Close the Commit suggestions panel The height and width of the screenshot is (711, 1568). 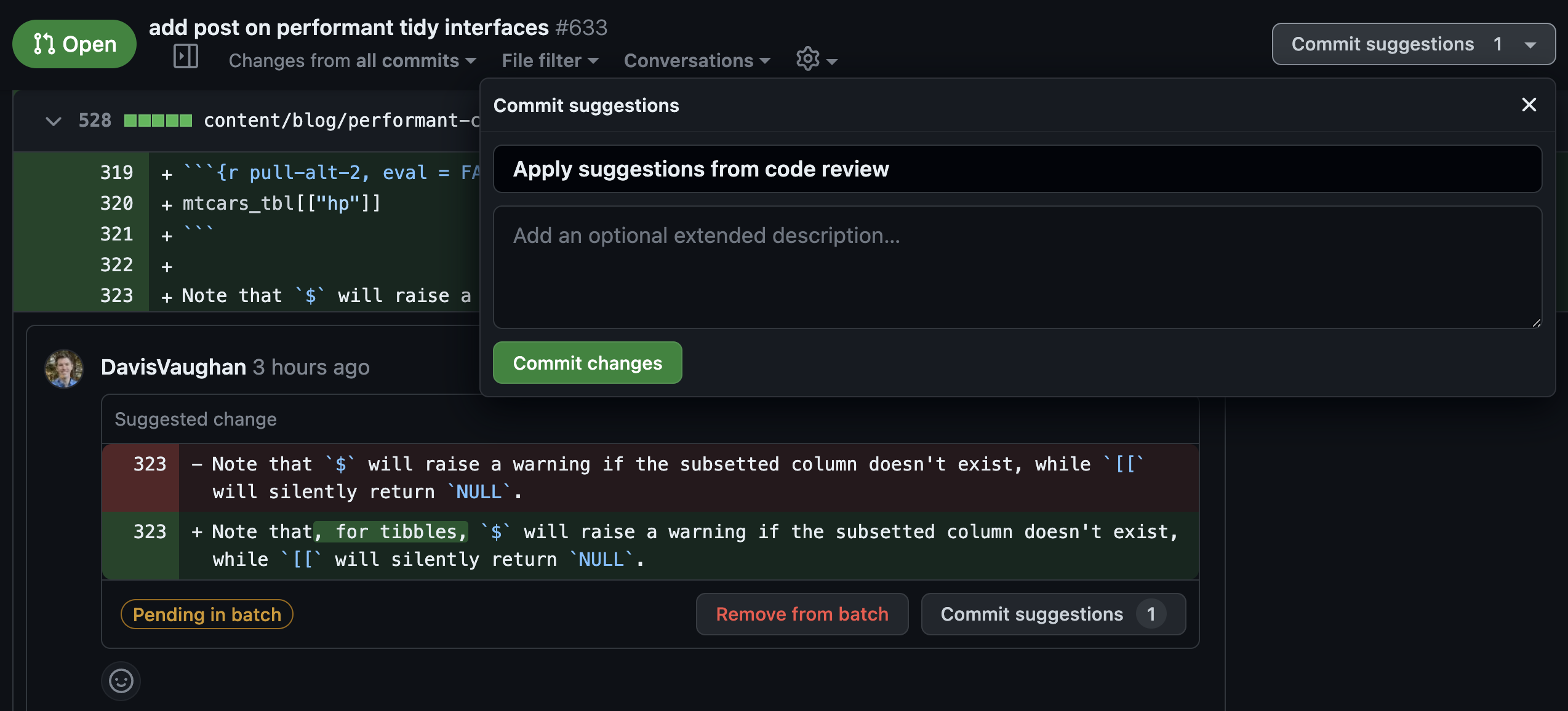click(x=1529, y=105)
